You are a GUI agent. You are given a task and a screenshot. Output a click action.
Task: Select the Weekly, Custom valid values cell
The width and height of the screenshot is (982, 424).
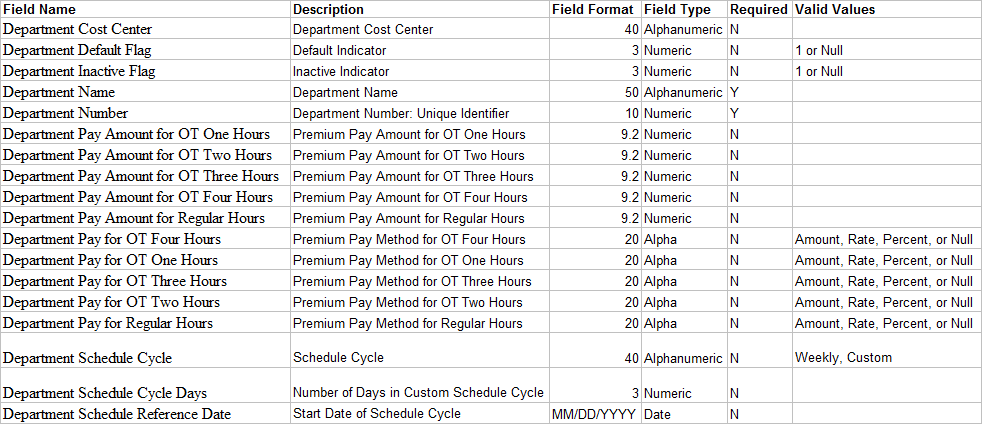coord(843,357)
